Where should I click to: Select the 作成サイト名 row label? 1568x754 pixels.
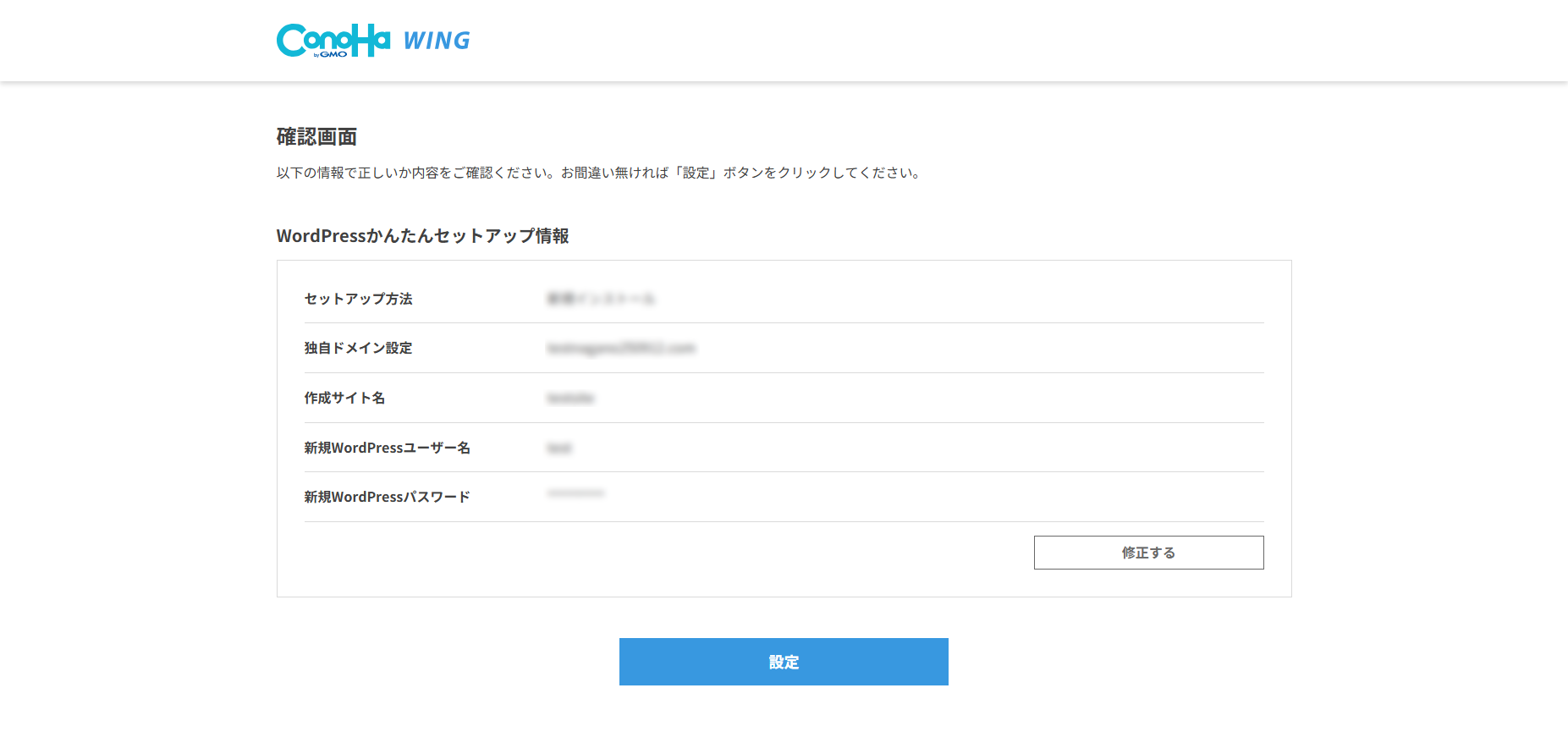pyautogui.click(x=344, y=398)
